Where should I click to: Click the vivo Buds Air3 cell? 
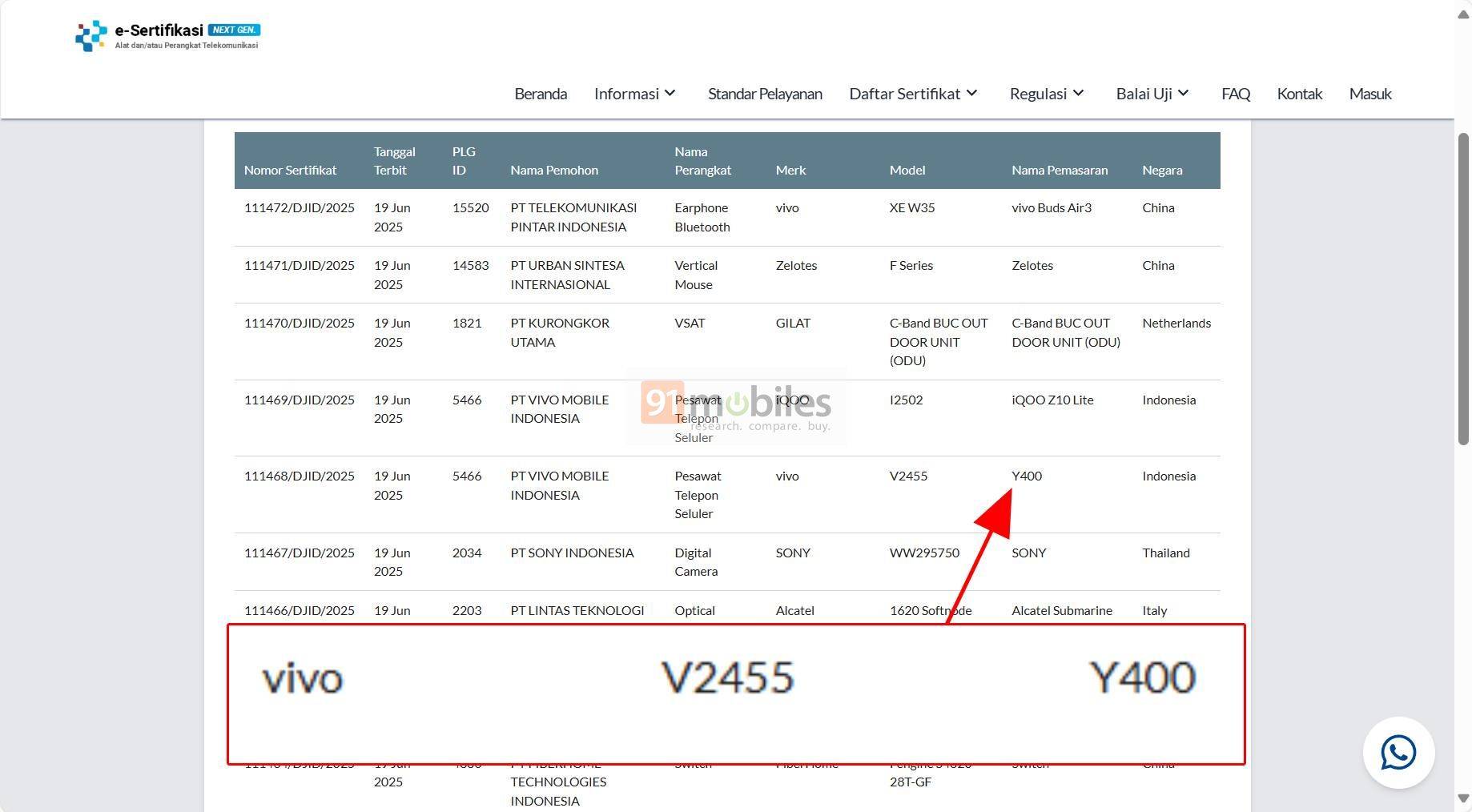click(1052, 207)
